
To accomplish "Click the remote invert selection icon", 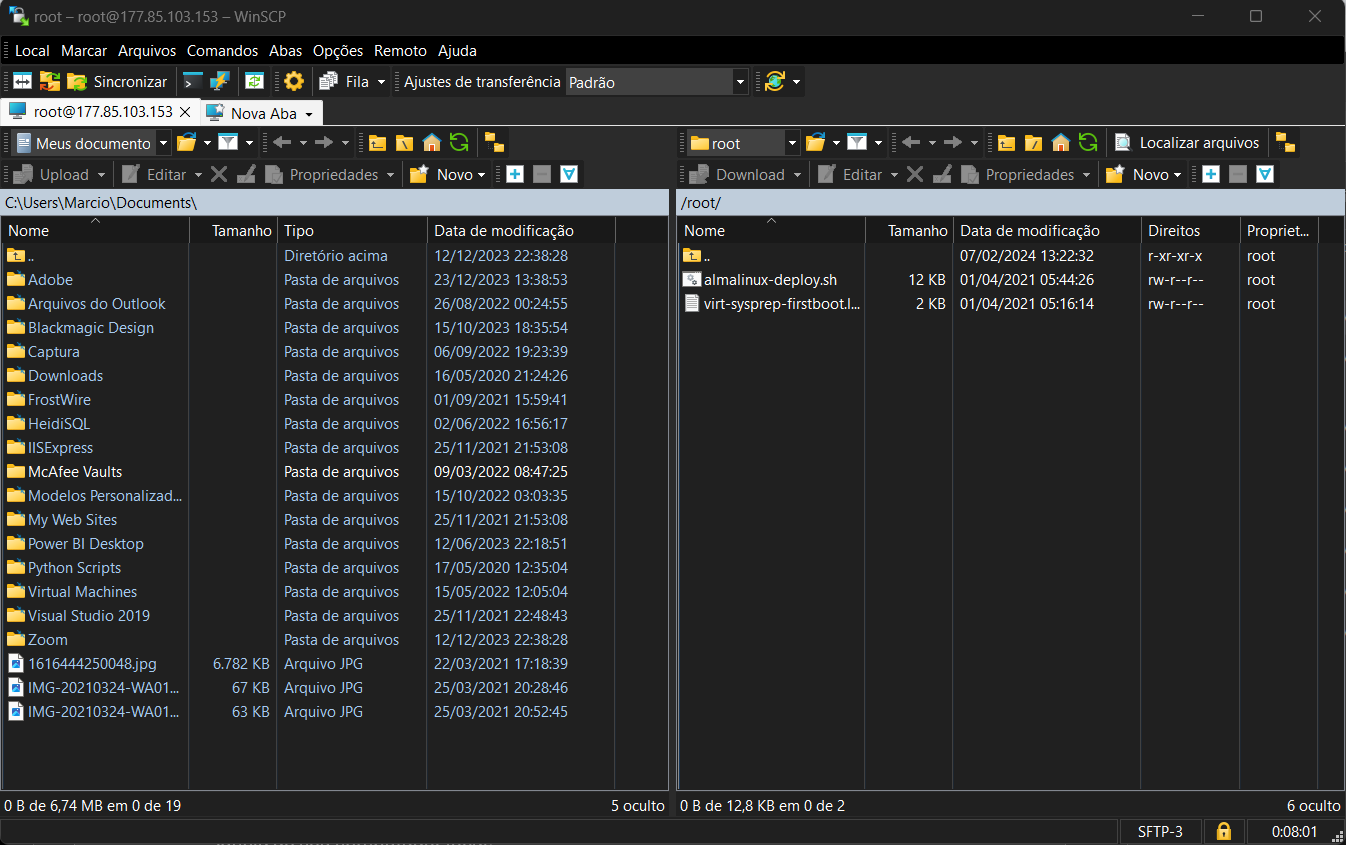I will 1265,175.
